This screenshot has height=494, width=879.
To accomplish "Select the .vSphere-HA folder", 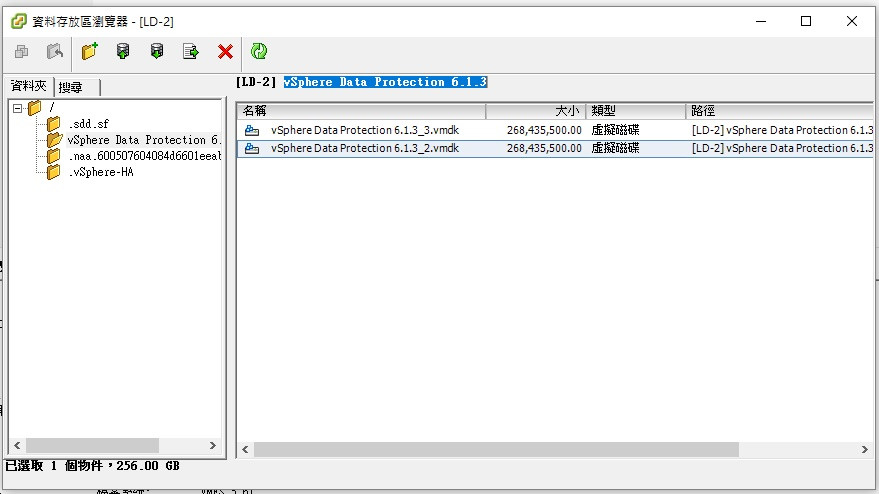I will pos(101,172).
